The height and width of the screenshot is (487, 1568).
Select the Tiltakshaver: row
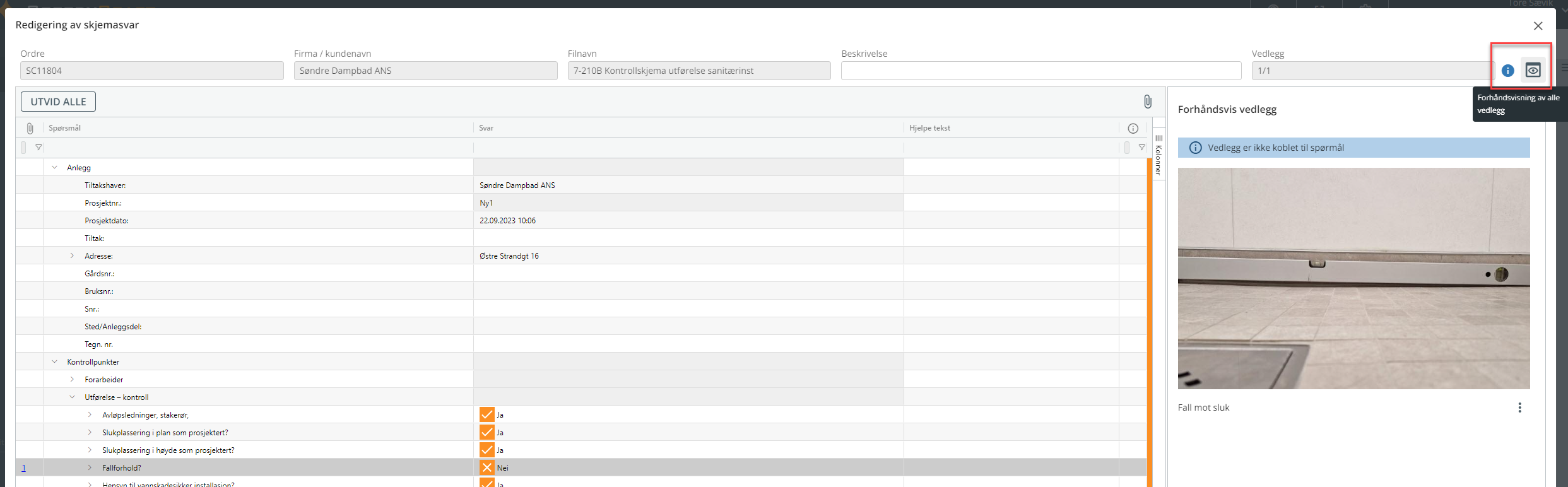581,185
